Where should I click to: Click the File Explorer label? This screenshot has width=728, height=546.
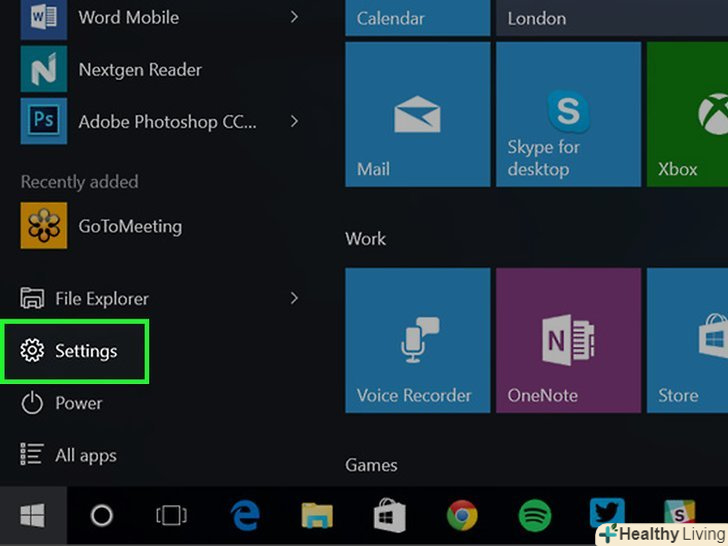pyautogui.click(x=102, y=299)
